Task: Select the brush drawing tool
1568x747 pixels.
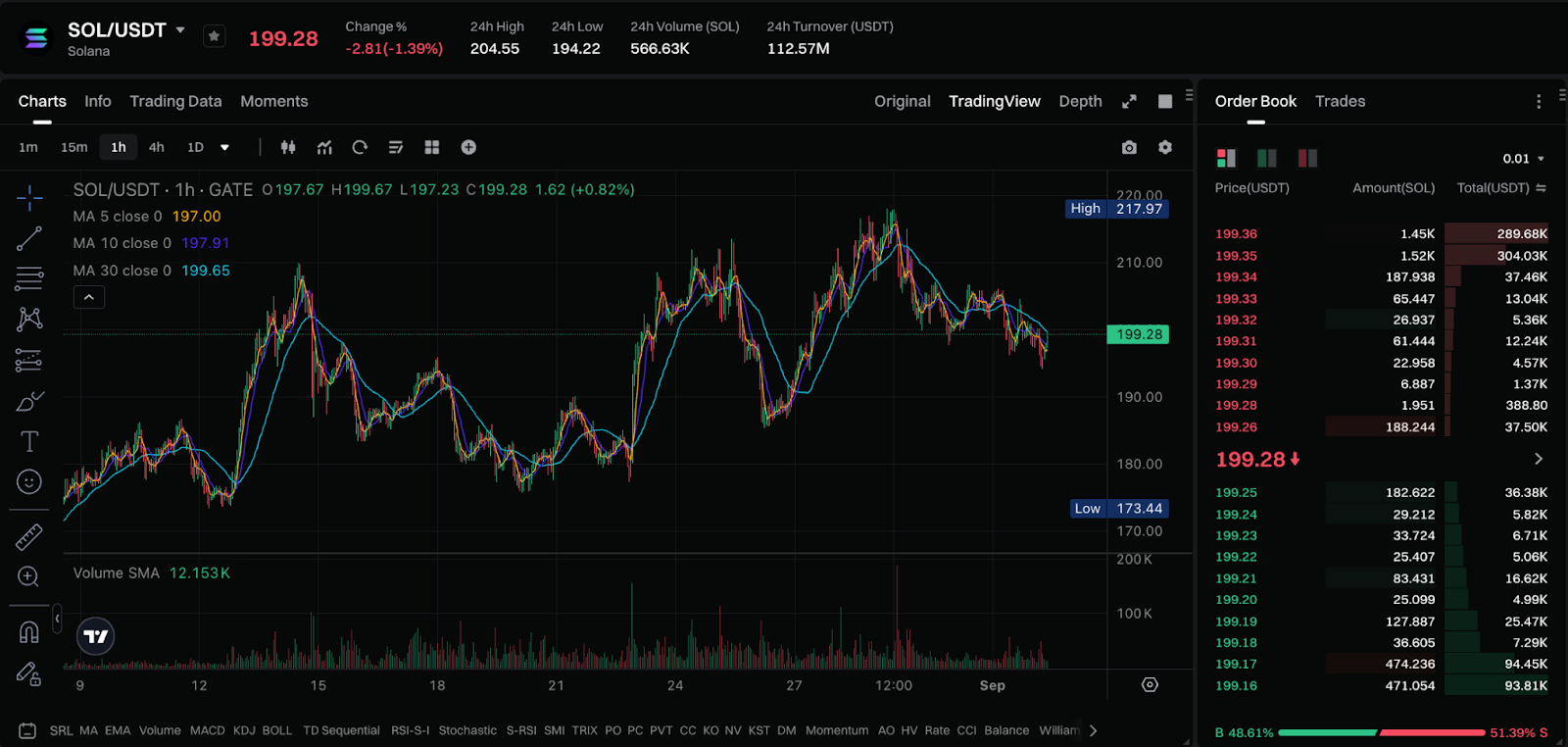Action: pyautogui.click(x=29, y=402)
